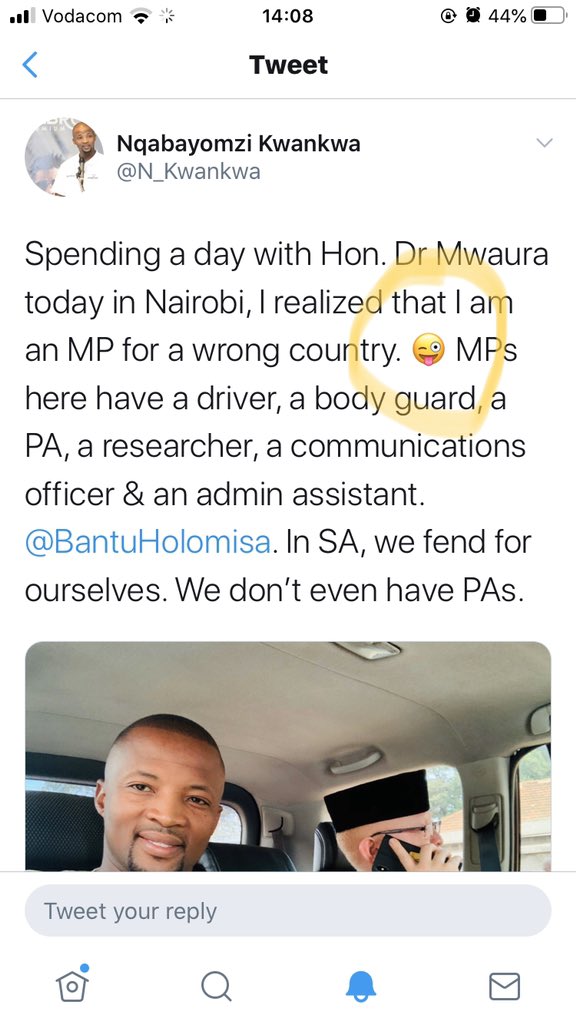This screenshot has height=1024, width=576.
Task: Tap the orientation lock status icon
Action: (448, 16)
